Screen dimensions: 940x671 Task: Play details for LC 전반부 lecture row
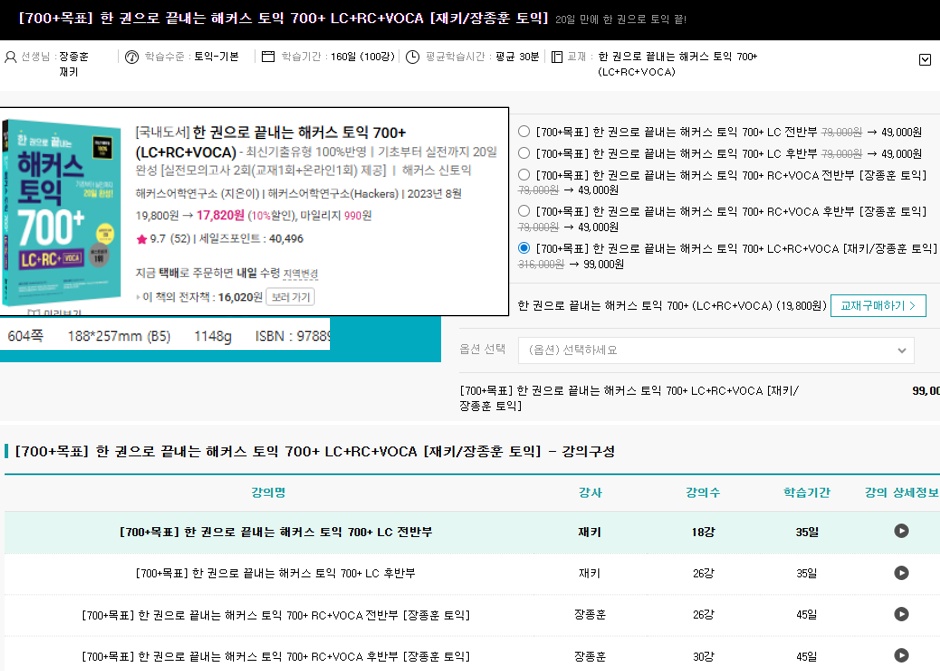coord(901,531)
